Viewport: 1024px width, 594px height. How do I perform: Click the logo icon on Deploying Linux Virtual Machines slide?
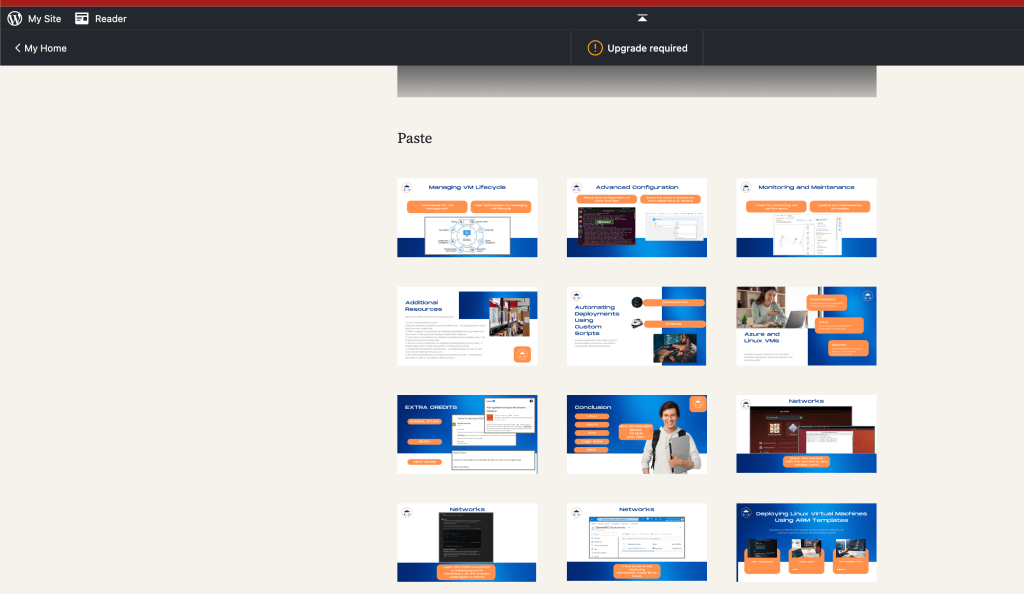tap(746, 513)
